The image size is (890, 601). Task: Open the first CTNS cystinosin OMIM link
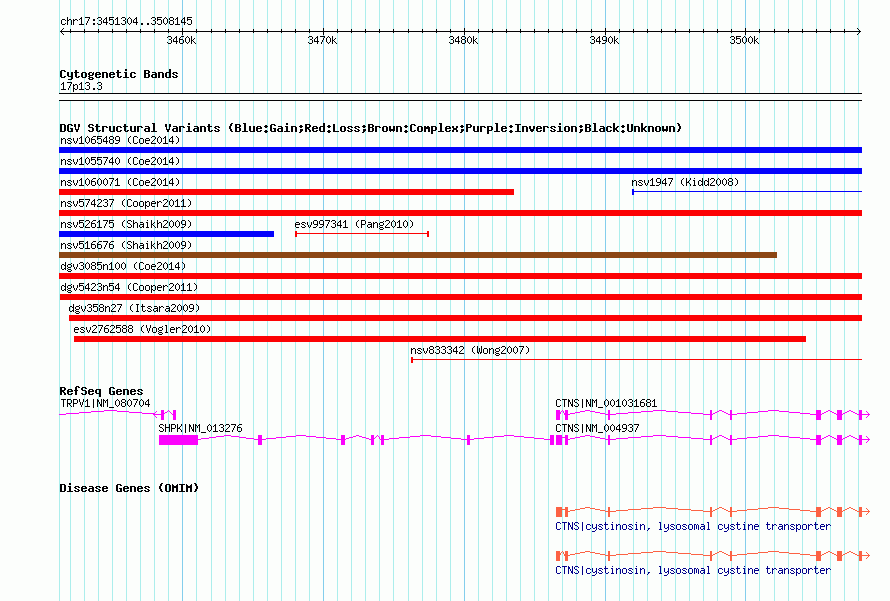point(693,527)
